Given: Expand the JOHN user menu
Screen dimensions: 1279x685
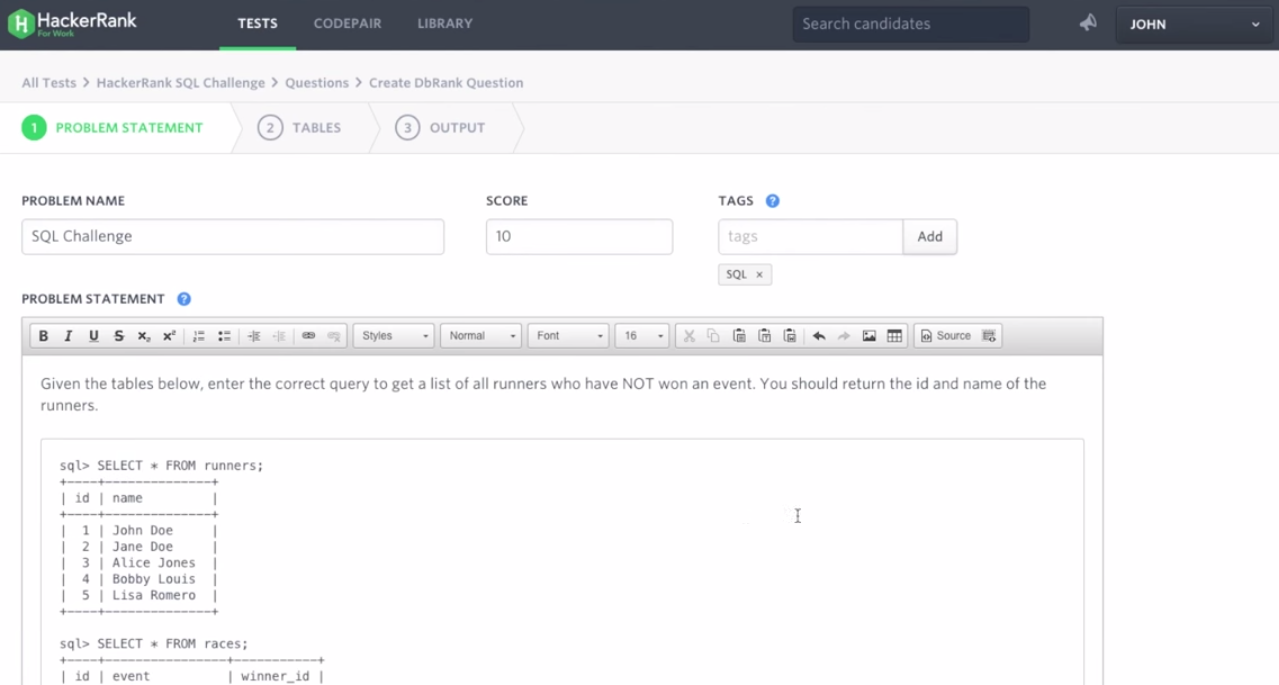Looking at the screenshot, I should [x=1195, y=24].
